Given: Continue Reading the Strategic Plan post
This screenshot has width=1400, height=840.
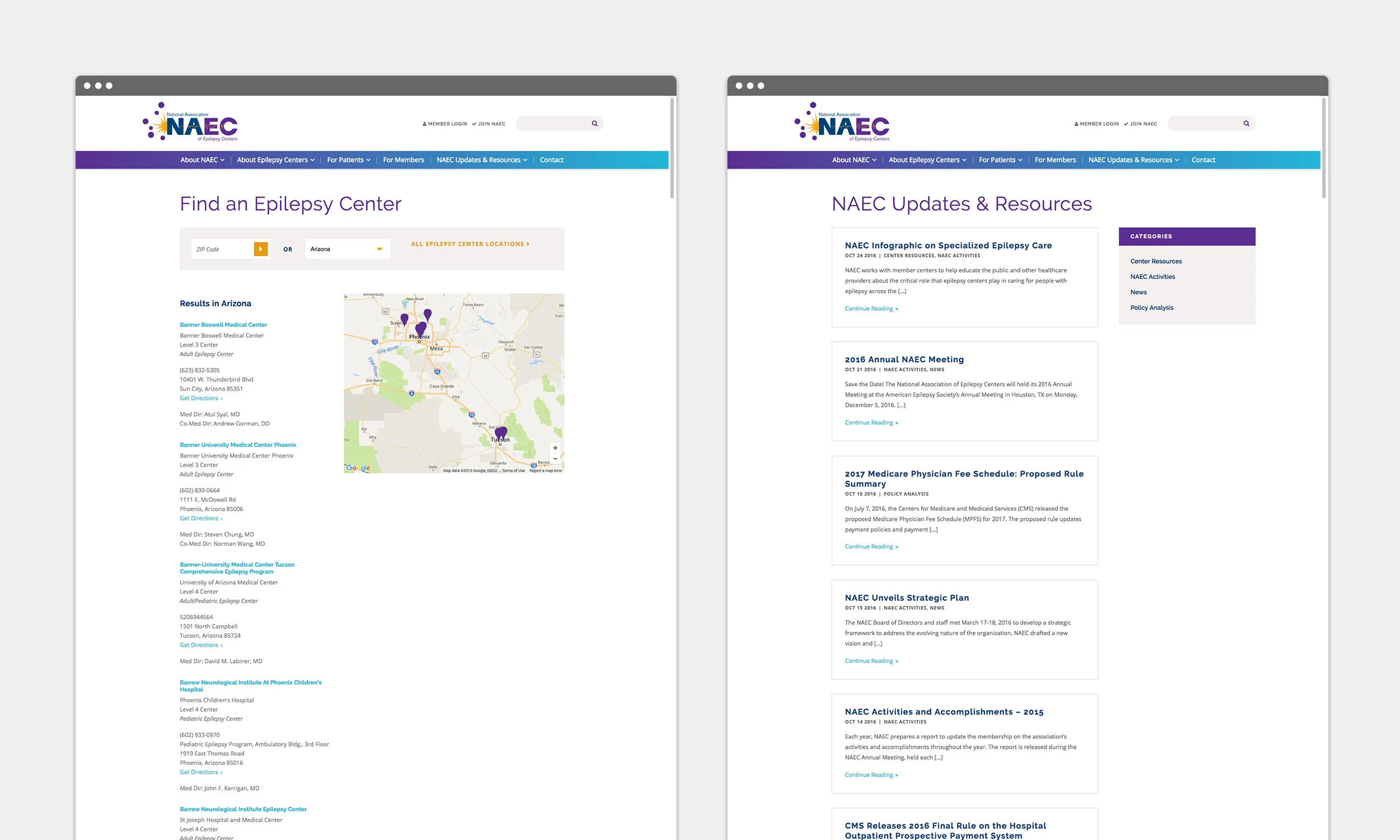Looking at the screenshot, I should [871, 661].
